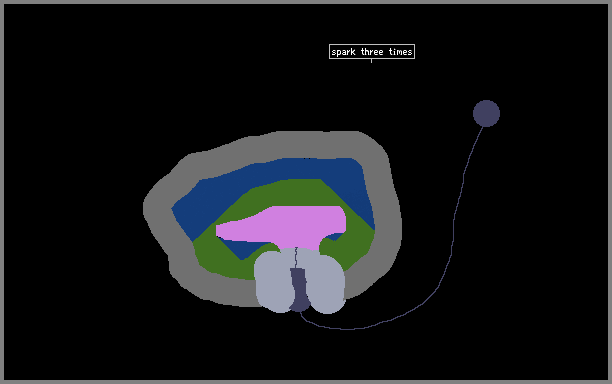Viewport: 612px width, 384px height.
Task: Click the dark purple plug between the lobes
Action: coord(299,289)
